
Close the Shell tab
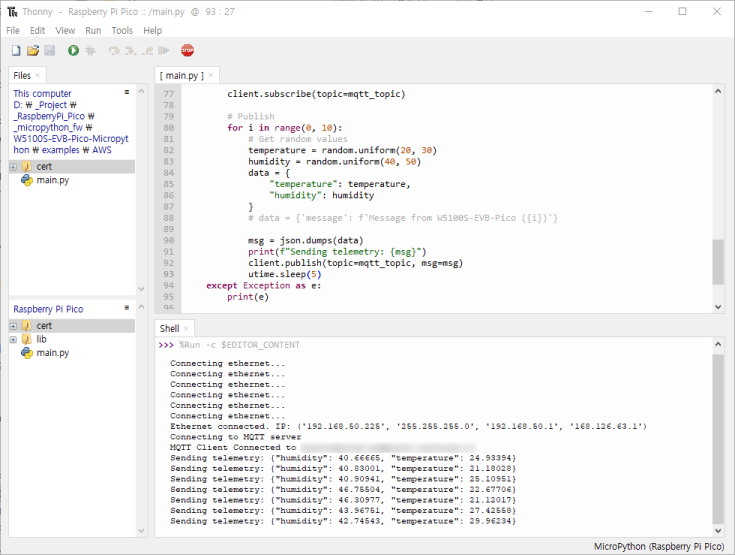(186, 329)
